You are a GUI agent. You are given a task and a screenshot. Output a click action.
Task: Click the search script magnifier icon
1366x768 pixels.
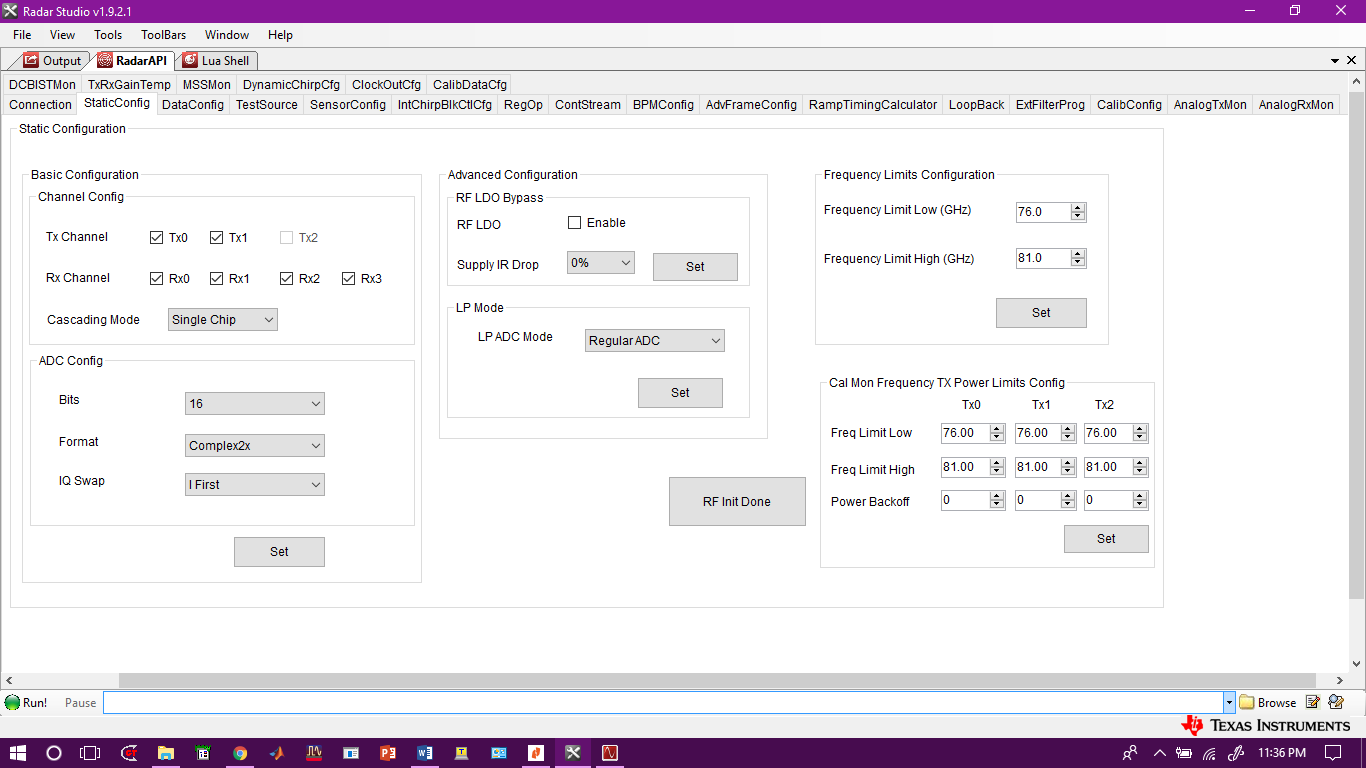point(1337,703)
